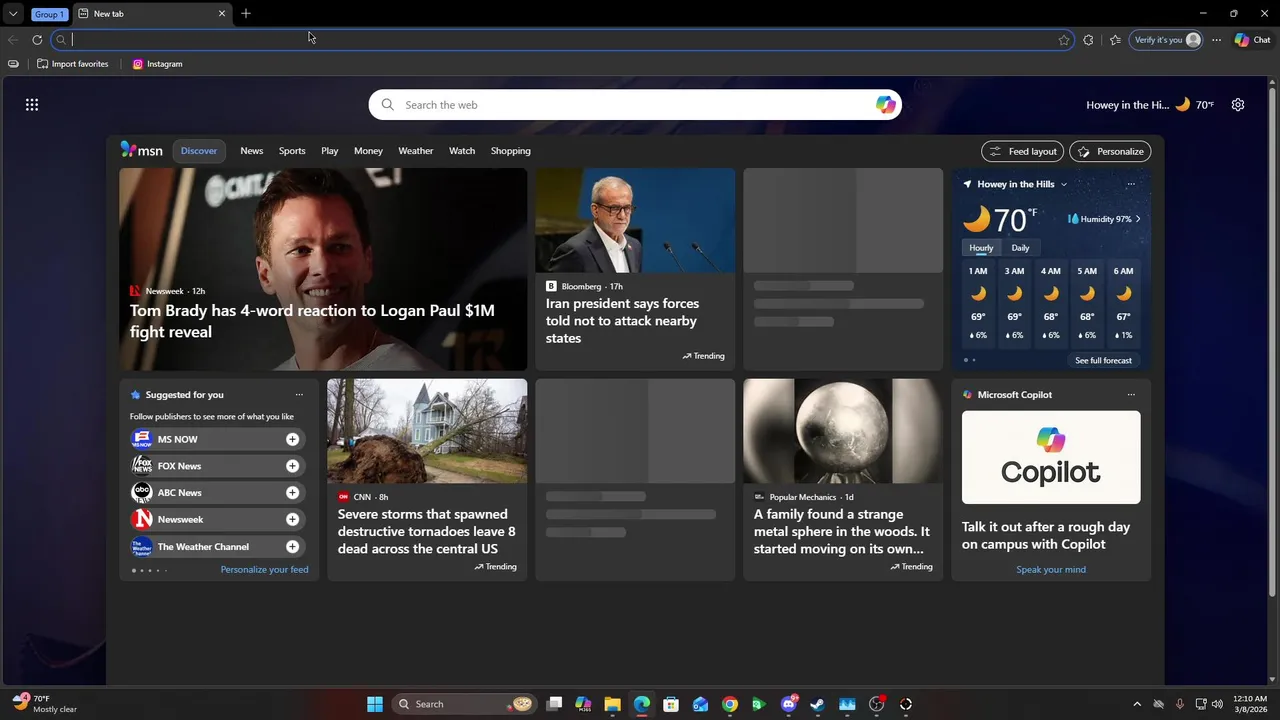Open the Shopping section tab

tap(511, 151)
